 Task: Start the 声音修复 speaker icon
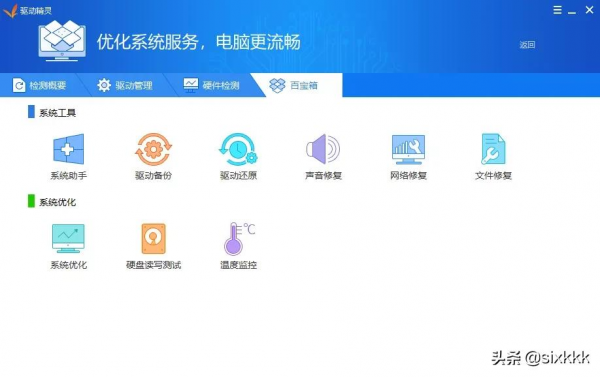coord(323,149)
